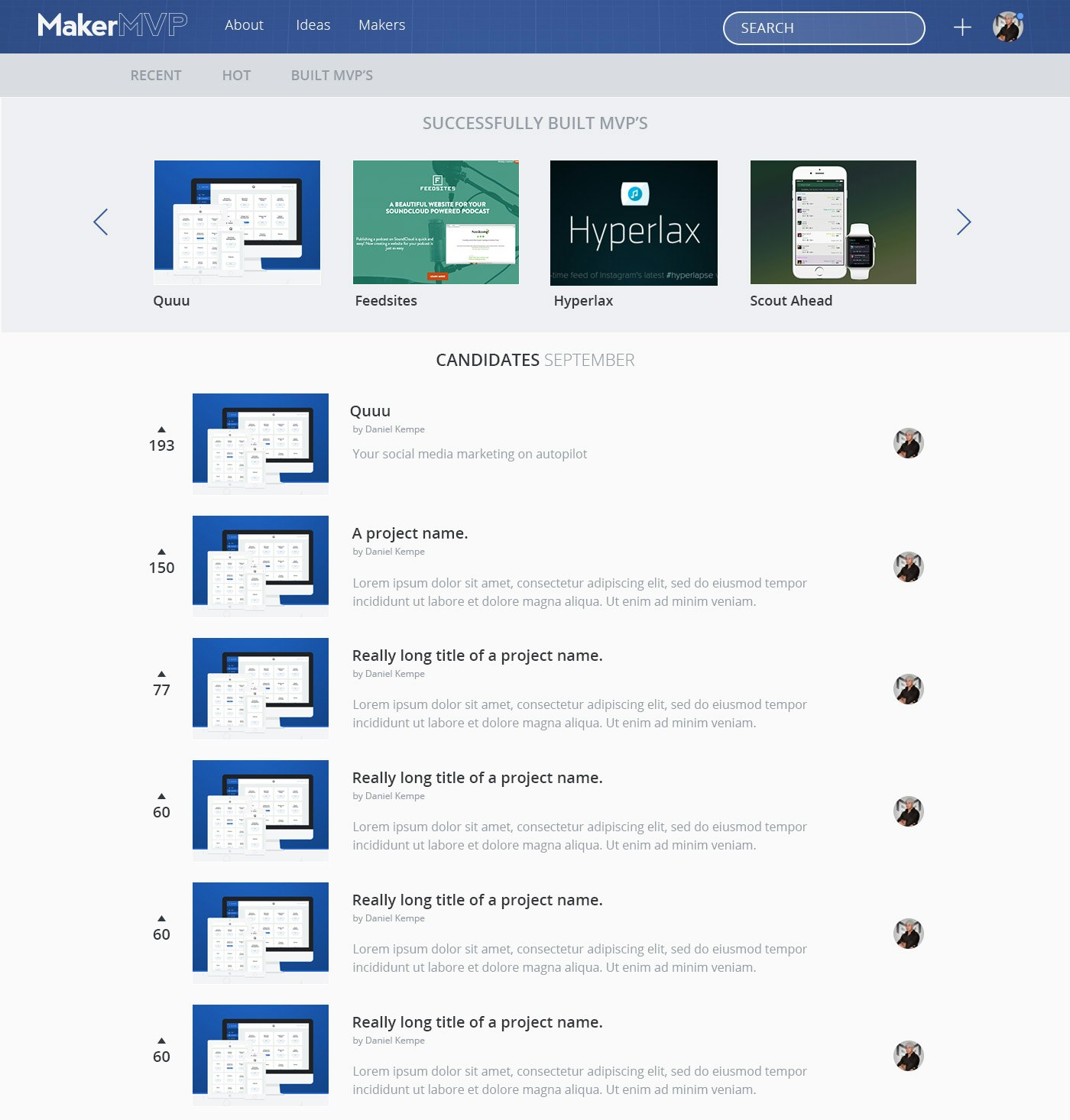Click Daniel Kempe's avatar next to Quuu
This screenshot has width=1070, height=1120.
coord(909,442)
